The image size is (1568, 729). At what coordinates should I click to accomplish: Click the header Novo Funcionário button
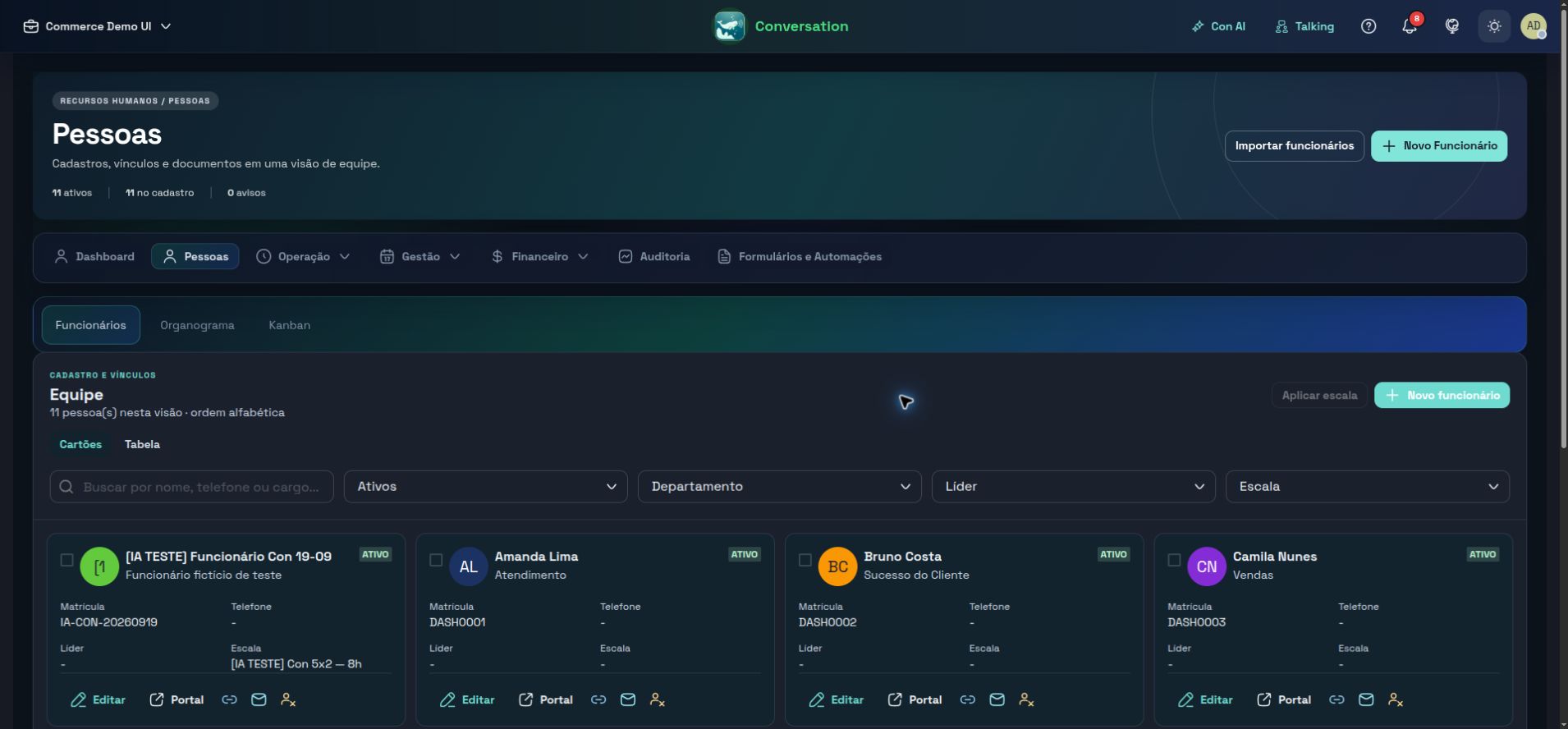click(1438, 145)
